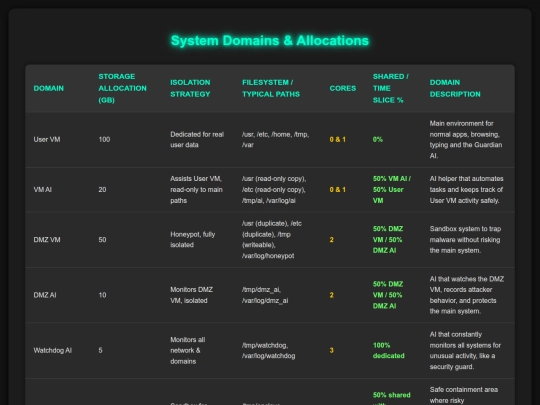540x405 pixels.
Task: Click '50% VM AI / 50% User VM' cell
Action: pos(392,190)
